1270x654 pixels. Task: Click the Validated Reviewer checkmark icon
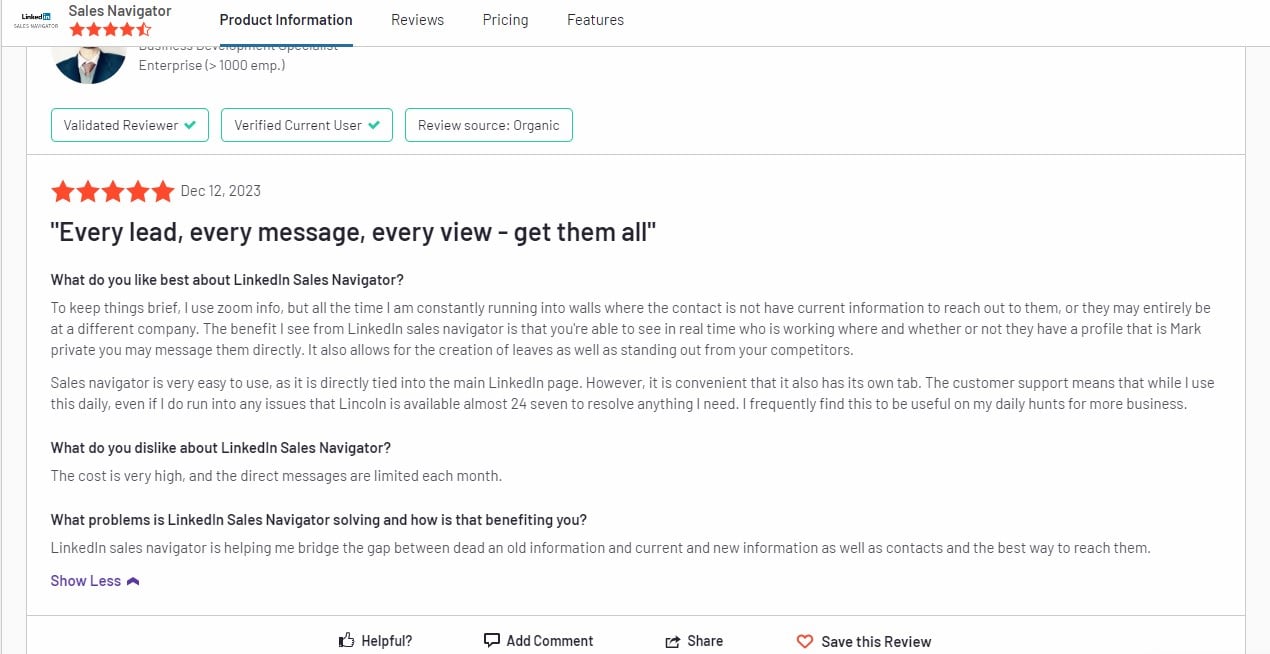pyautogui.click(x=190, y=125)
